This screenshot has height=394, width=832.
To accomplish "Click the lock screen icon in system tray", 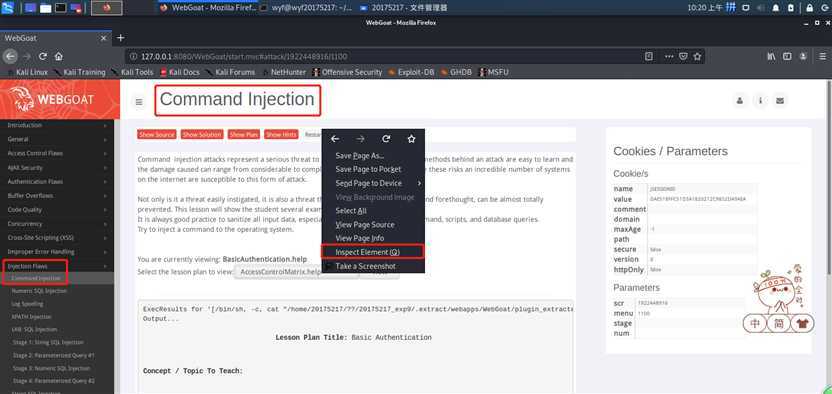I will [x=810, y=8].
